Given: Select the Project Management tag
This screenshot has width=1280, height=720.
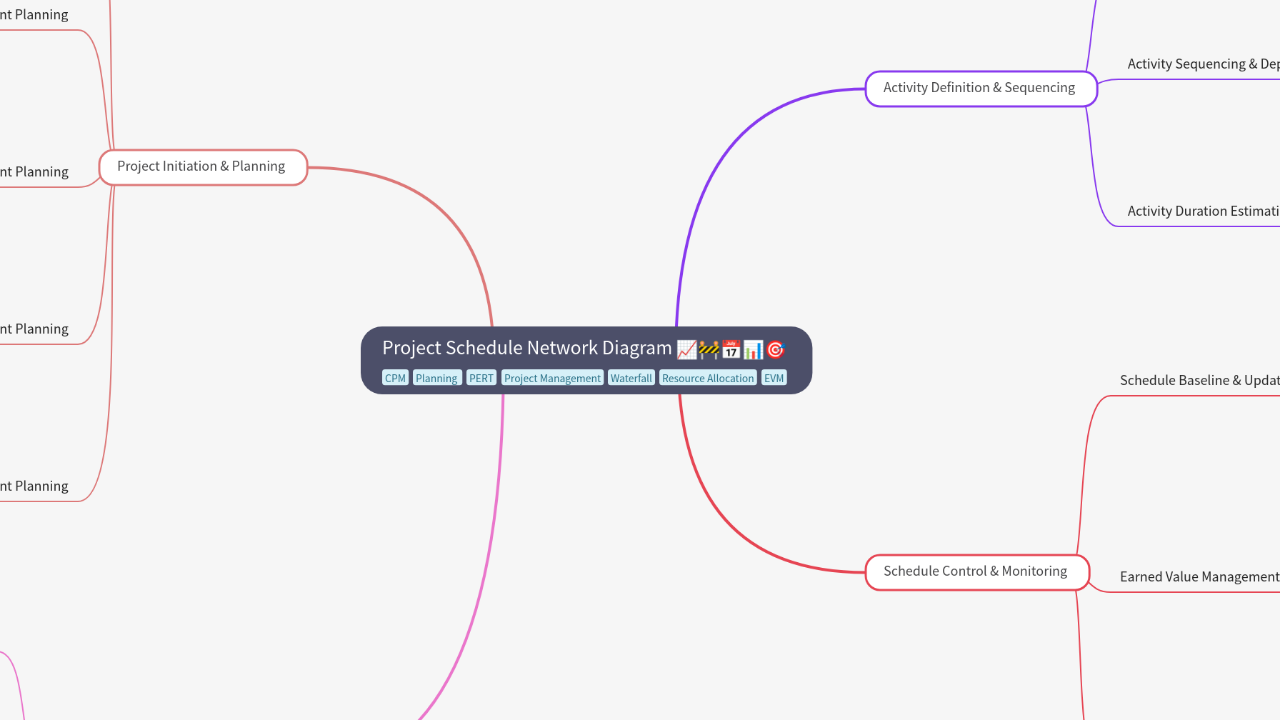Looking at the screenshot, I should (x=552, y=378).
